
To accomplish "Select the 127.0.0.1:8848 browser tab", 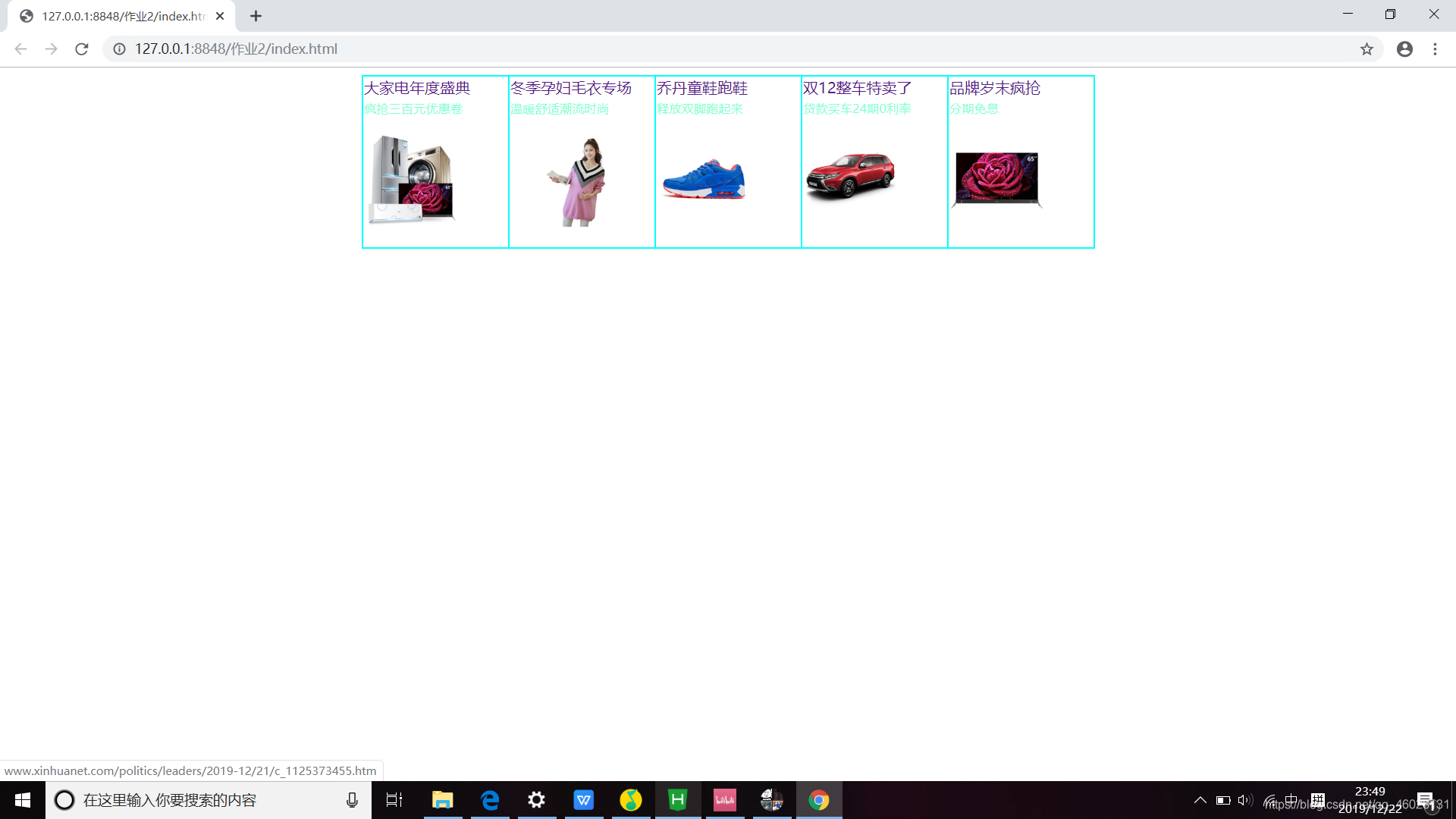I will 121,16.
